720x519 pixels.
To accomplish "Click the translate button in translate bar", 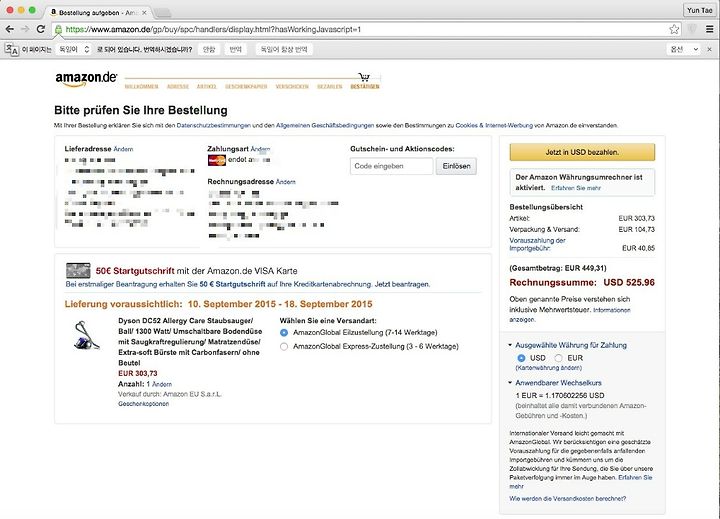I will pos(236,49).
